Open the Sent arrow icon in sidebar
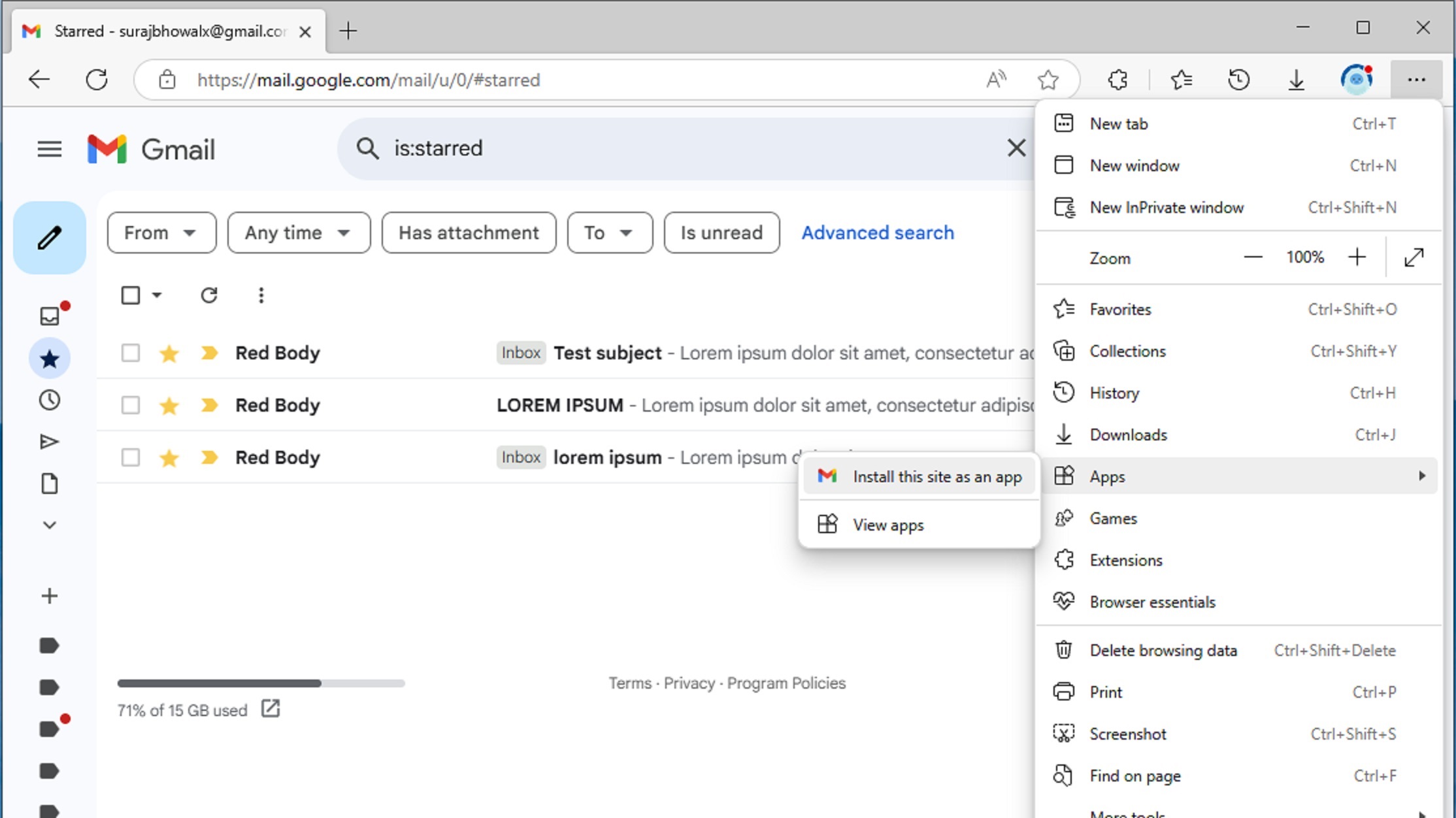Viewport: 1456px width, 818px height. (50, 442)
